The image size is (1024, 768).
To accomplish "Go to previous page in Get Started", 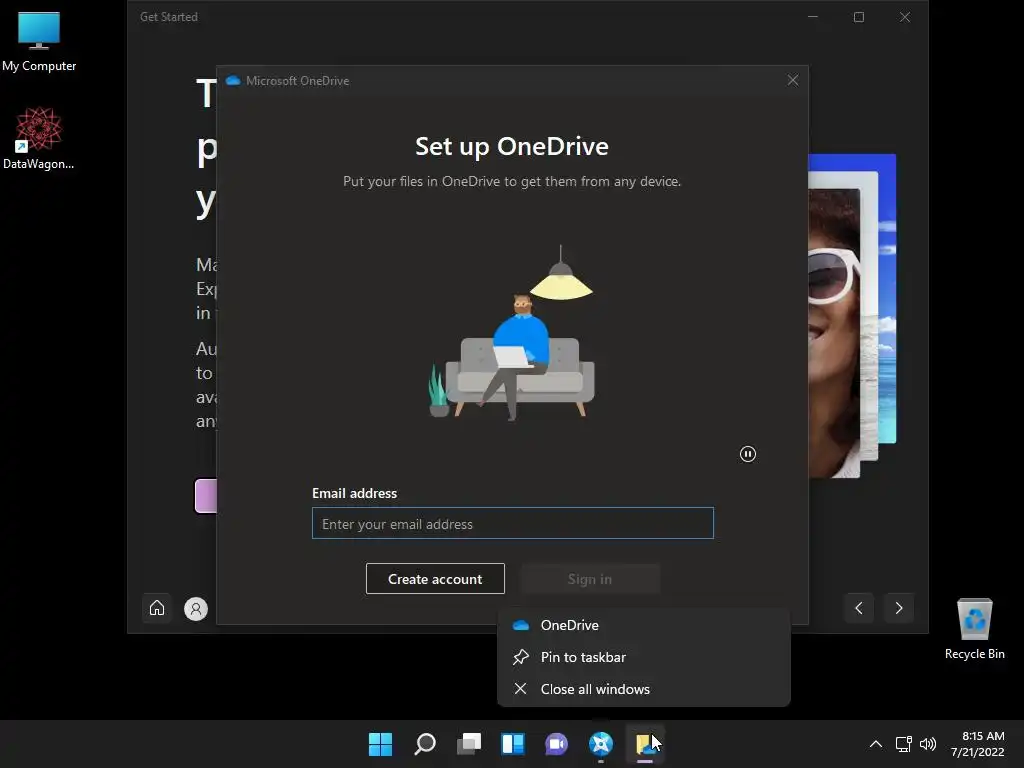I will [859, 608].
